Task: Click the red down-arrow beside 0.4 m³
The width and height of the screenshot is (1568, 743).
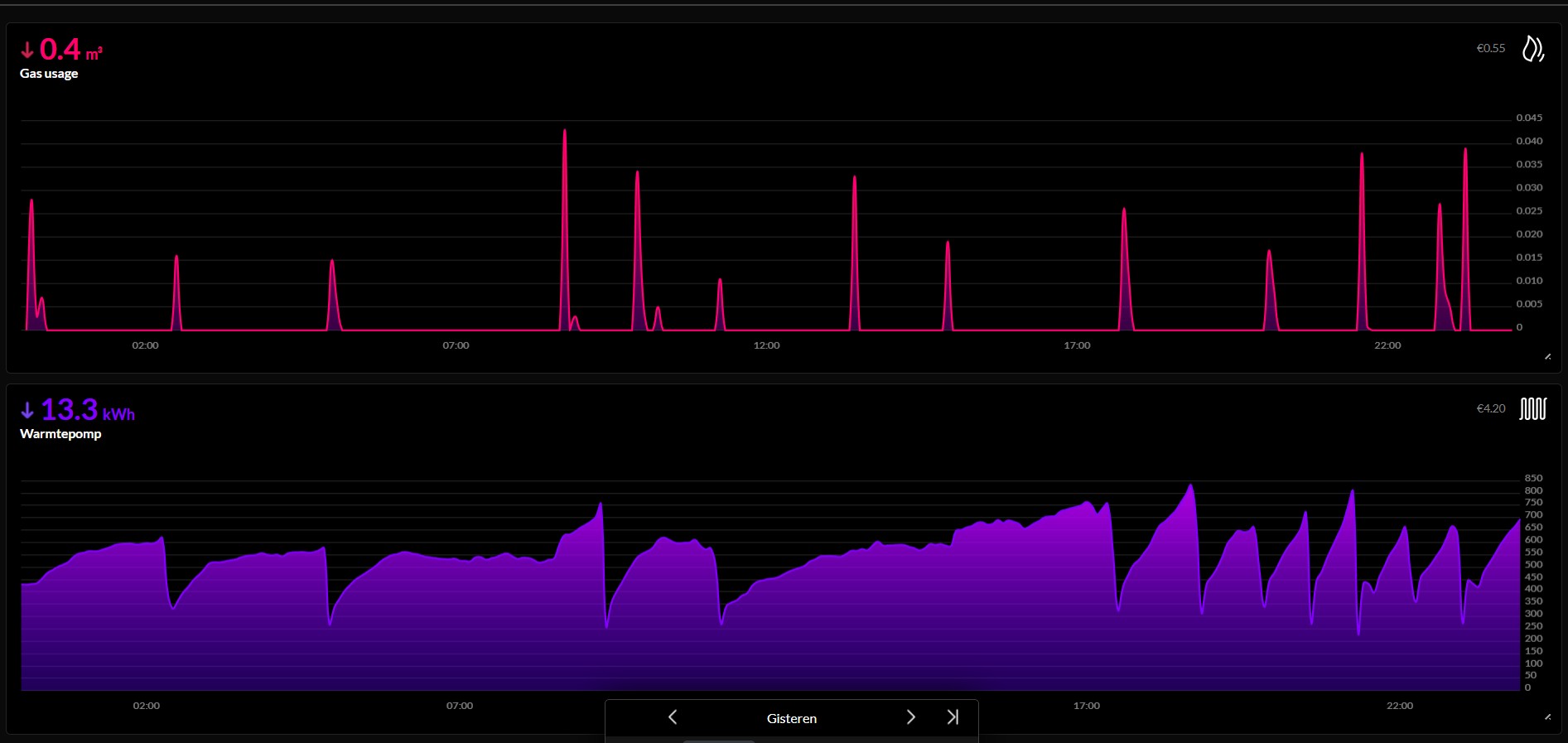Action: point(27,50)
